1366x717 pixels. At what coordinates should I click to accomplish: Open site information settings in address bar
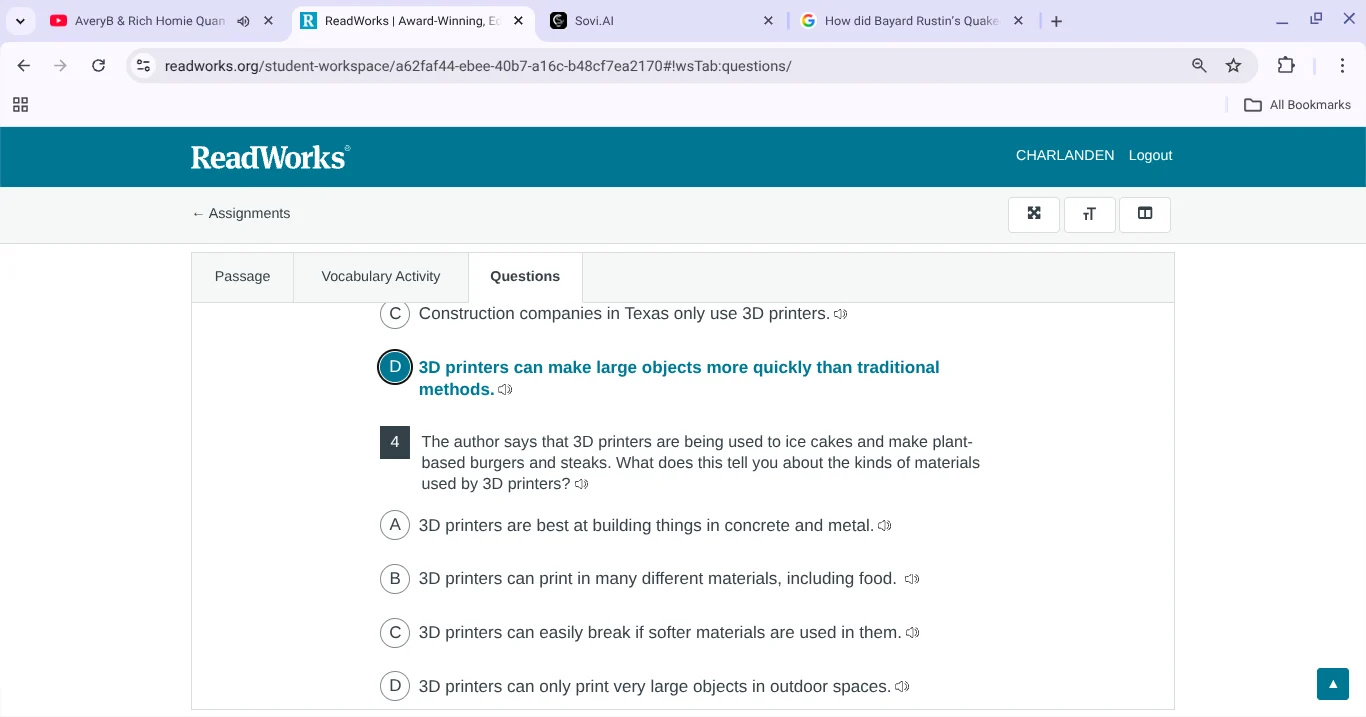143,65
